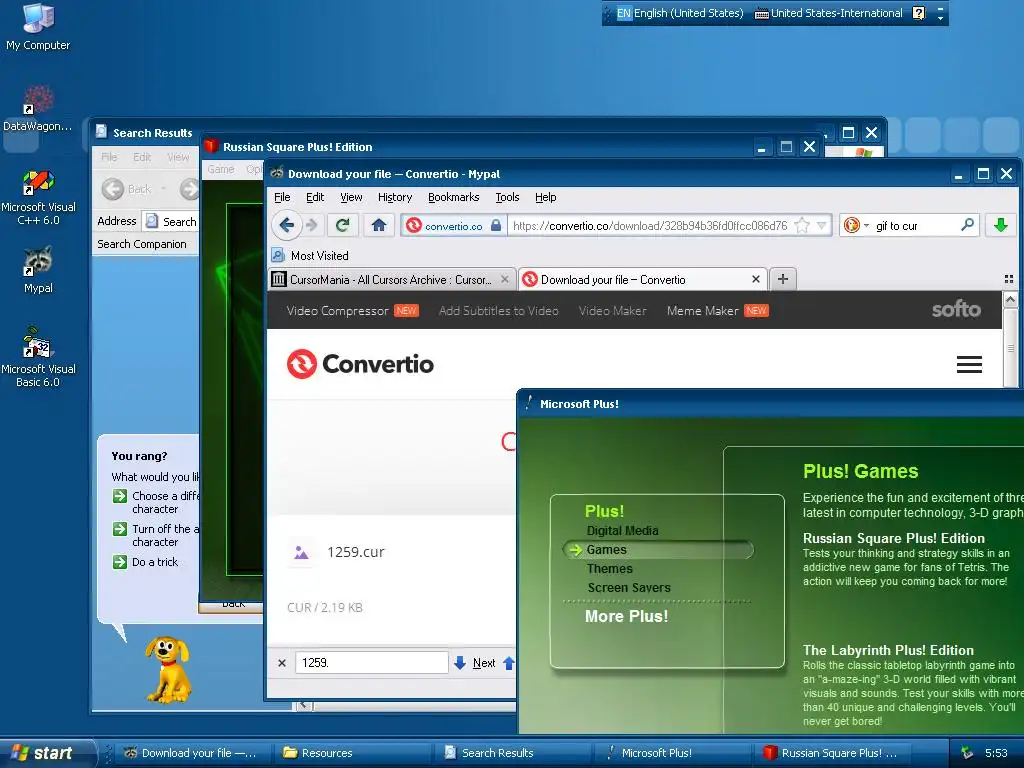The width and height of the screenshot is (1024, 768).
Task: Close the CursorMania tab
Action: (504, 280)
